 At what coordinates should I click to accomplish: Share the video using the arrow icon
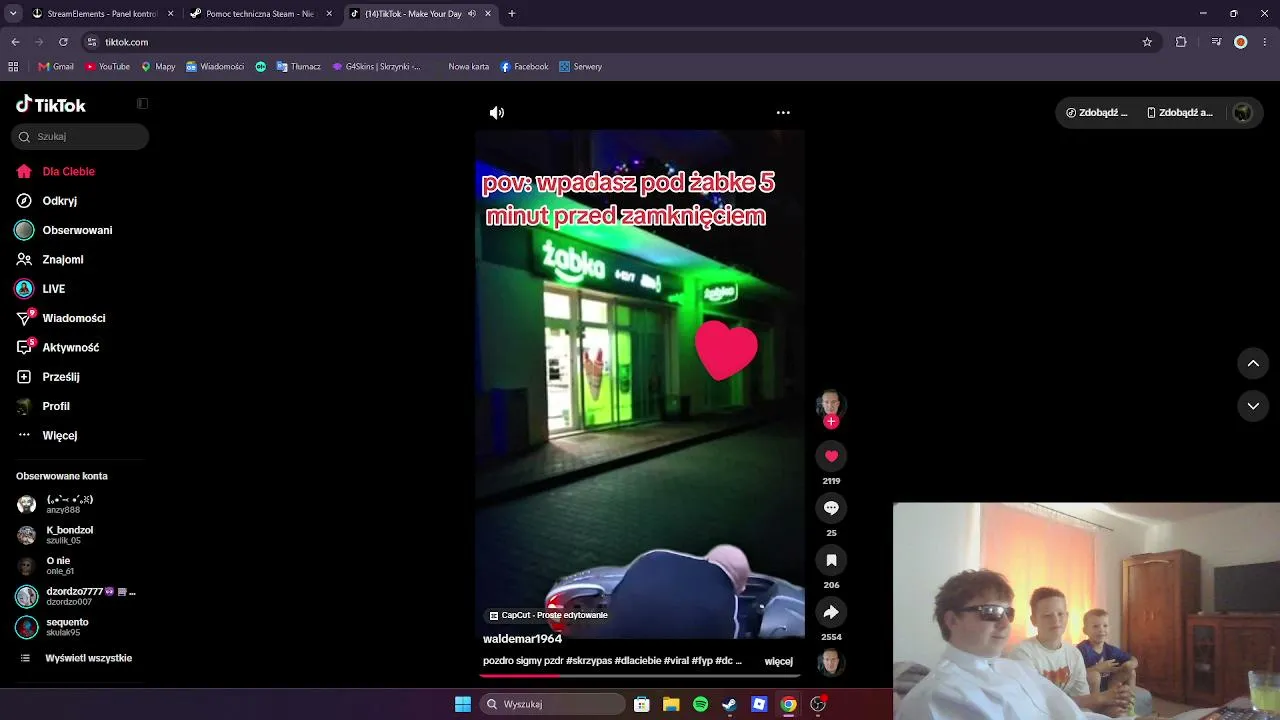pos(831,612)
